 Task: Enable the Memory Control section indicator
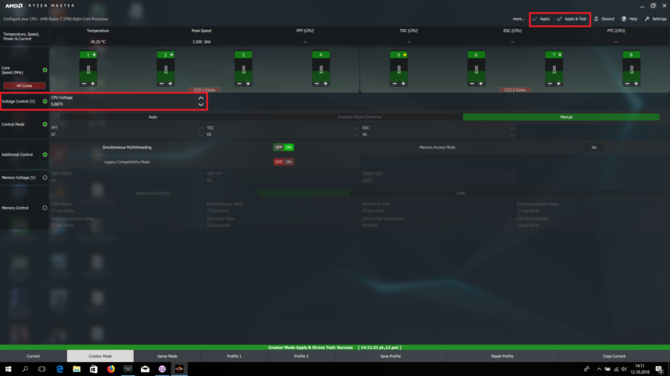(45, 208)
